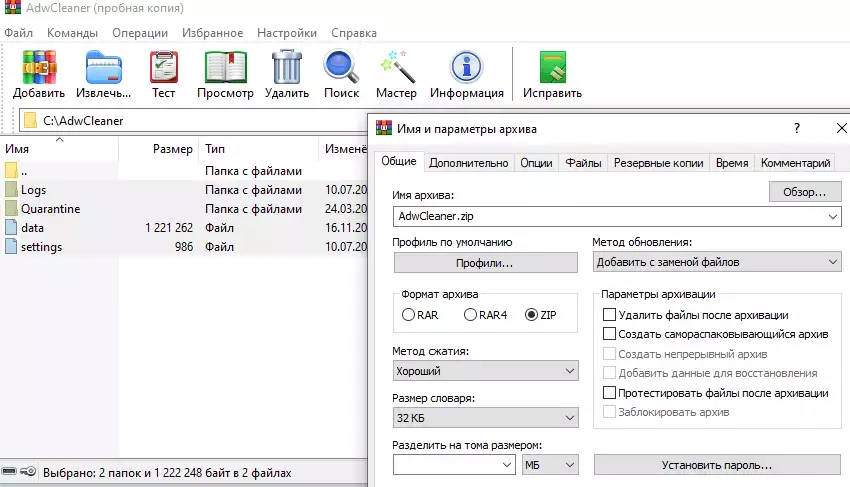850x487 pixels.
Task: Click the '?' help button in dialog
Action: [x=796, y=129]
